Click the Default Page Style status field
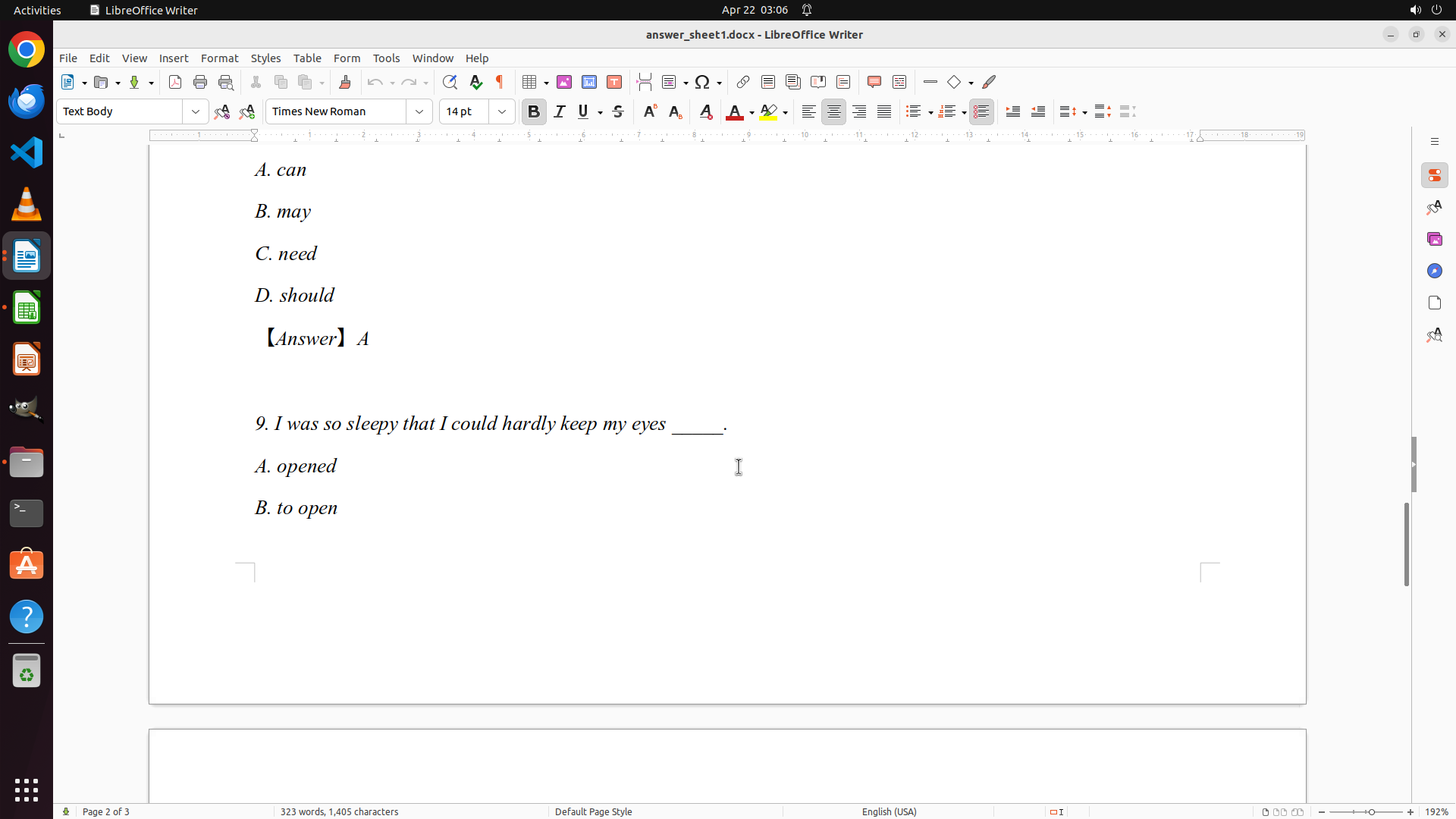The height and width of the screenshot is (819, 1456). [593, 811]
